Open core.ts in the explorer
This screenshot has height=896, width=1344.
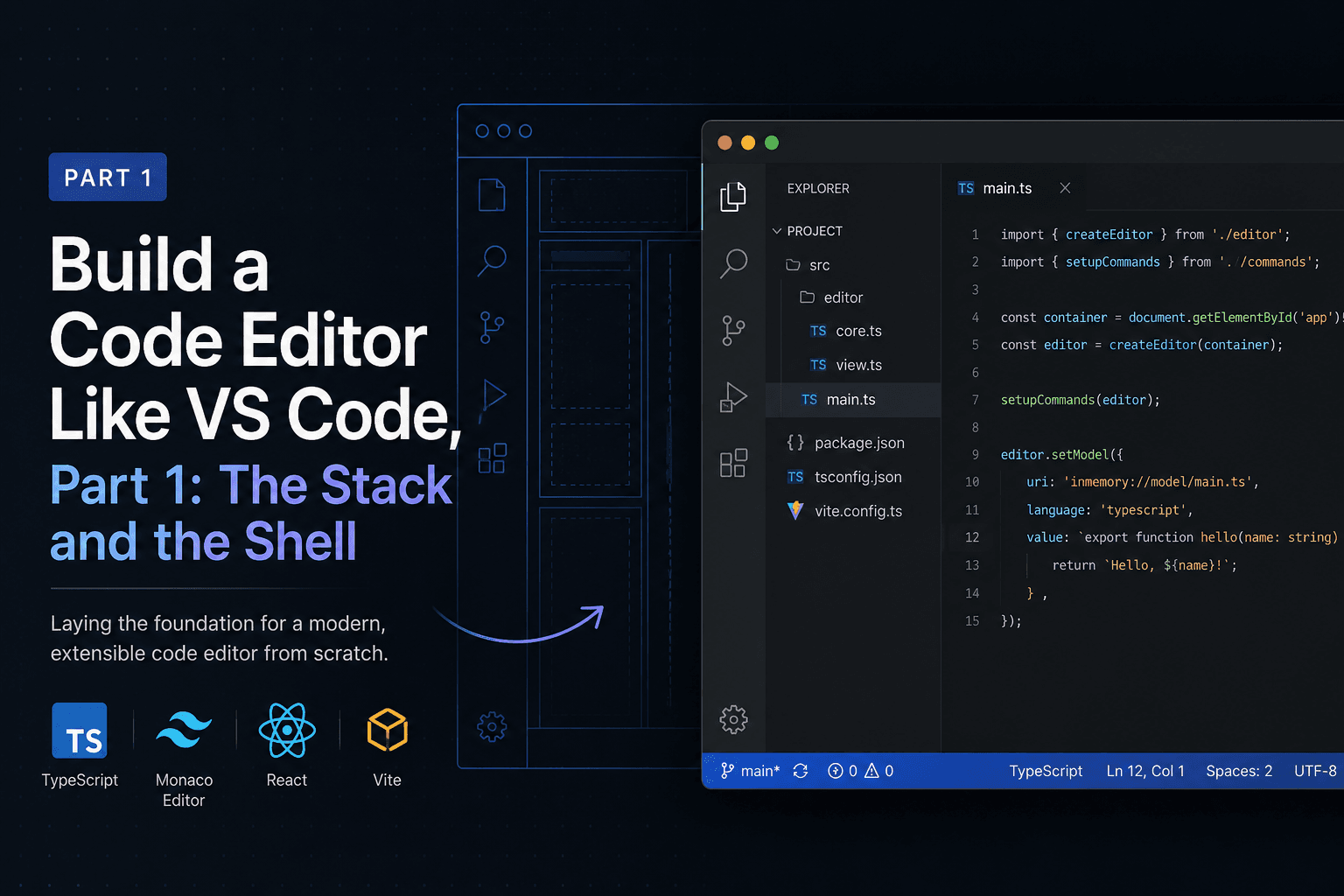coord(846,331)
